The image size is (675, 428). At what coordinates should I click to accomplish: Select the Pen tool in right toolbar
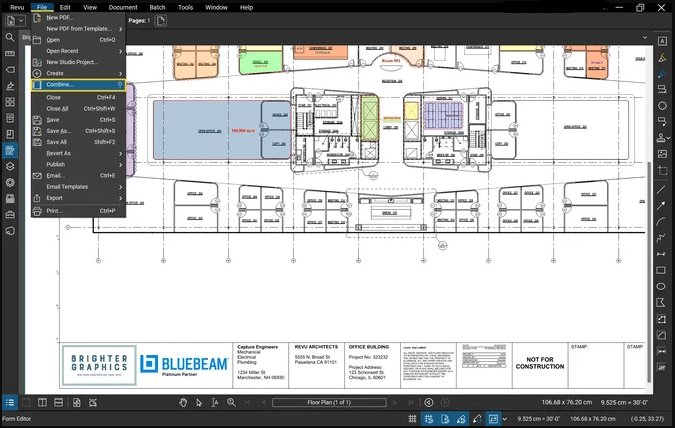pyautogui.click(x=662, y=74)
